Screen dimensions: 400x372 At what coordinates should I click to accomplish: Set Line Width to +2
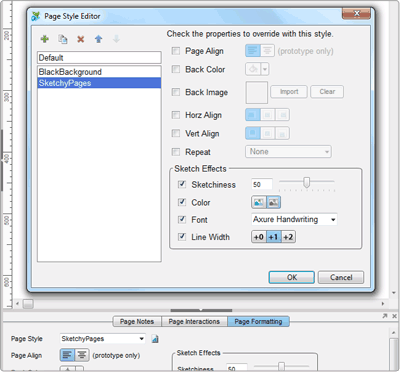tap(288, 237)
